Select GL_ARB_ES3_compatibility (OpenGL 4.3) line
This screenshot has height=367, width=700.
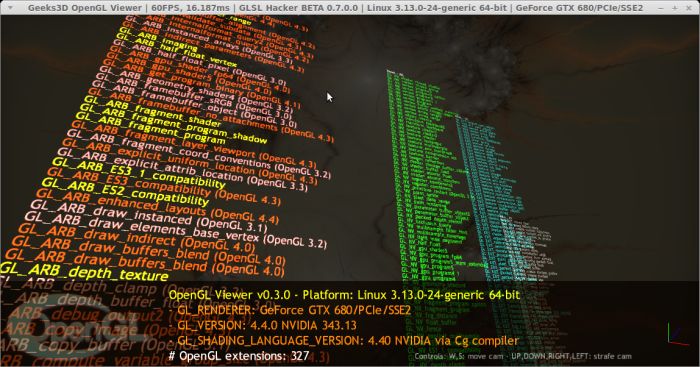165,186
